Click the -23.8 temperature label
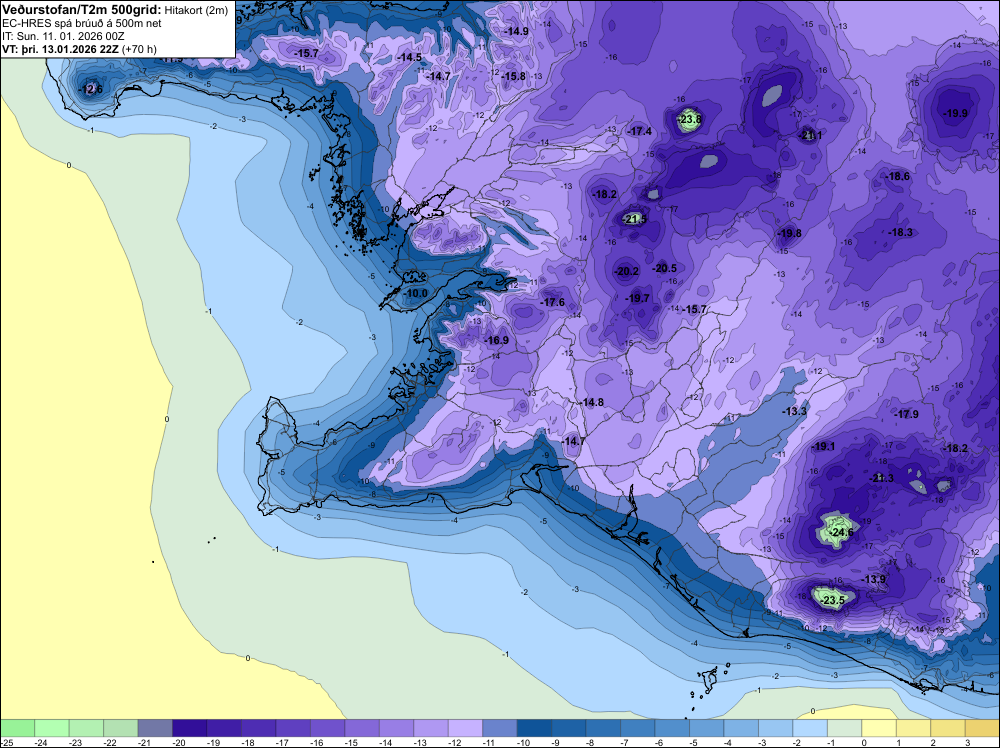The image size is (1000, 748). coord(689,119)
